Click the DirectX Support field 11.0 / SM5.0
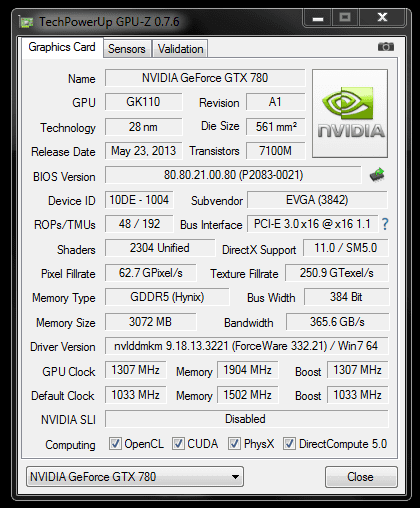Screen dimensions: 420x508 (346, 248)
